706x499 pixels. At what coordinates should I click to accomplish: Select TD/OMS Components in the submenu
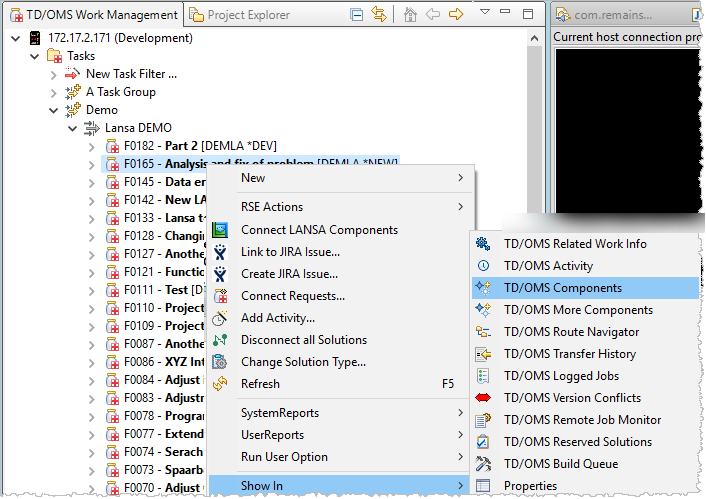[562, 288]
